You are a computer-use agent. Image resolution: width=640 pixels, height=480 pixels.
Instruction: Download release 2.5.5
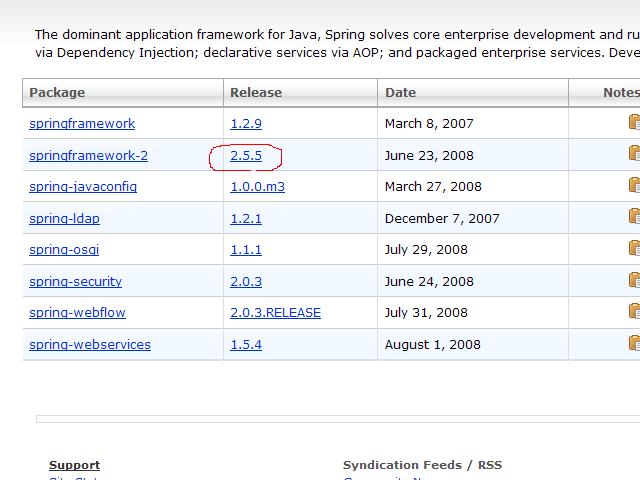point(246,156)
